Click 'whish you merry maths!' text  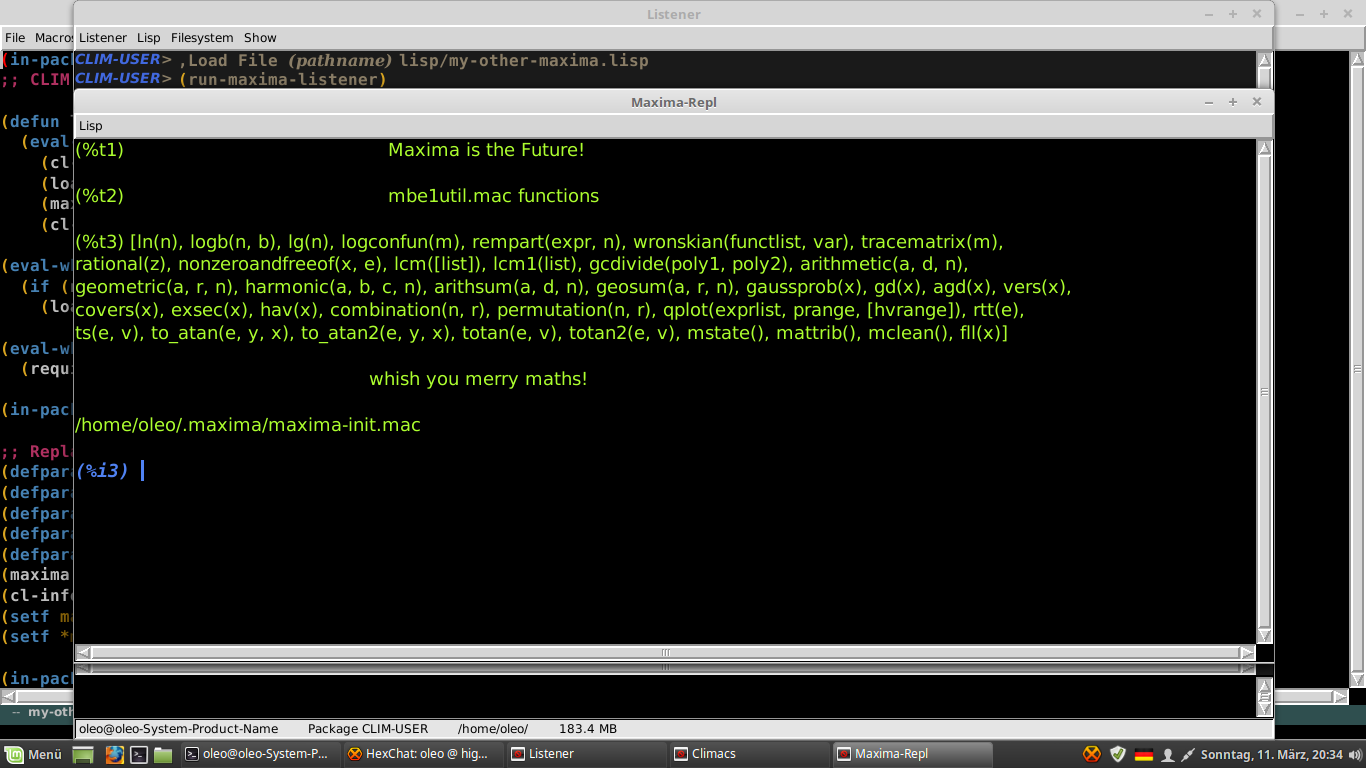478,379
